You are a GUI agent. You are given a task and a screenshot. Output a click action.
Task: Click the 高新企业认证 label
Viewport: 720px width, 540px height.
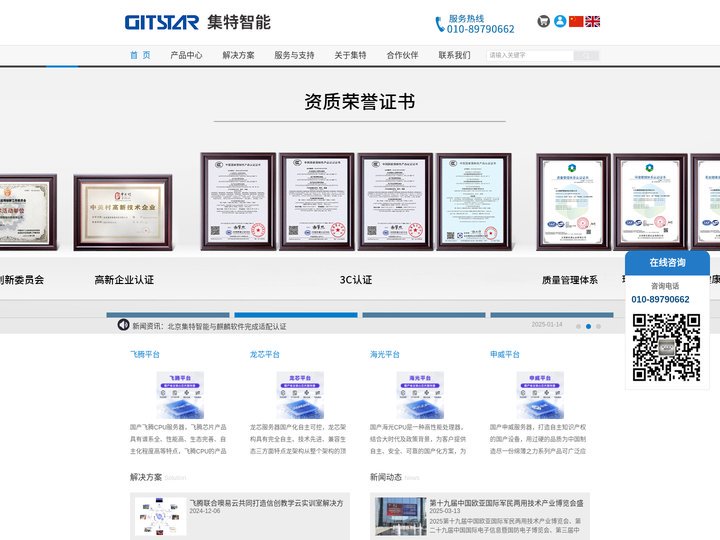(124, 280)
